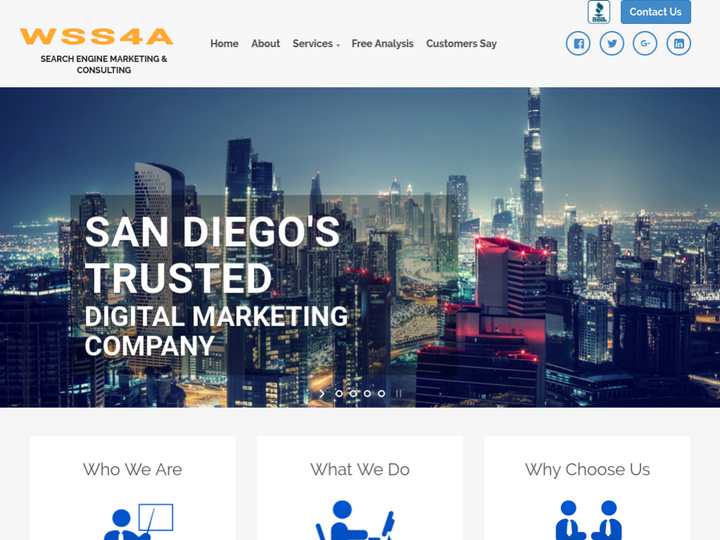The image size is (720, 540).
Task: Open the Twitter social icon
Action: [612, 44]
